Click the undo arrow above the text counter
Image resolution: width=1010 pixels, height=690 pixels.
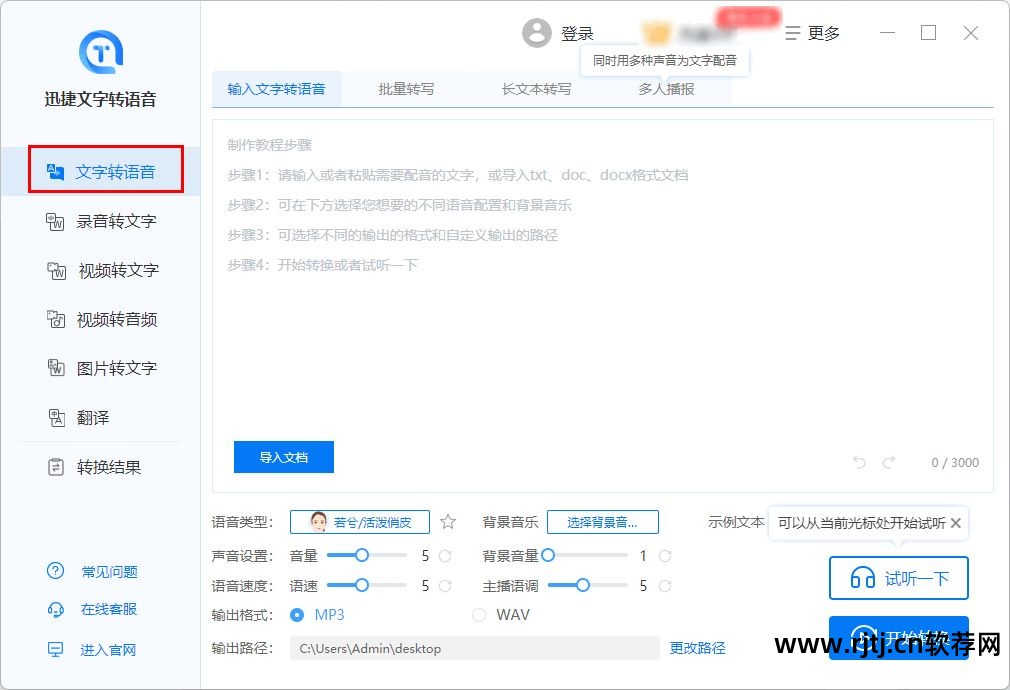858,462
